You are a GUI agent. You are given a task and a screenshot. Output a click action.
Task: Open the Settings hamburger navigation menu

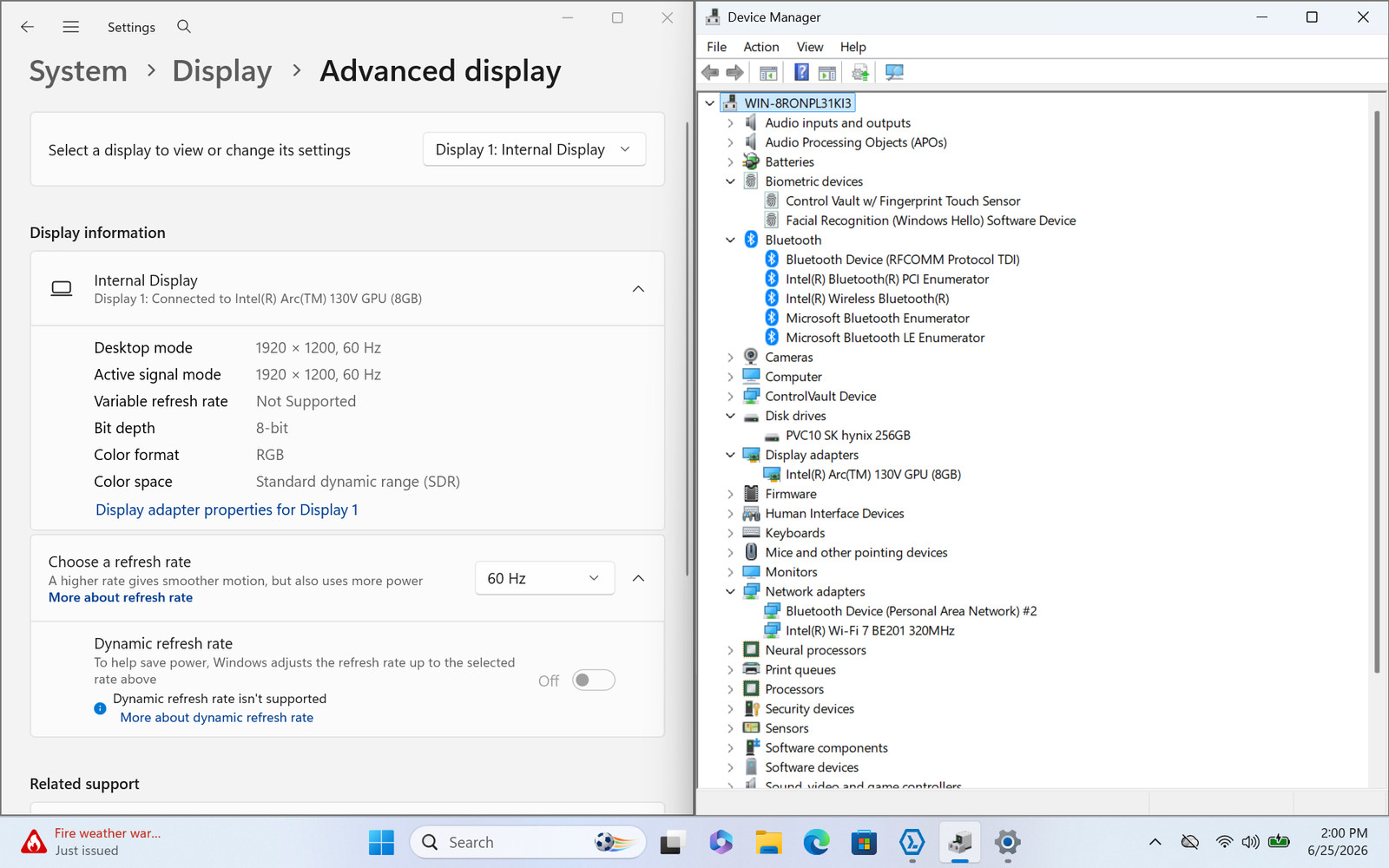[71, 27]
